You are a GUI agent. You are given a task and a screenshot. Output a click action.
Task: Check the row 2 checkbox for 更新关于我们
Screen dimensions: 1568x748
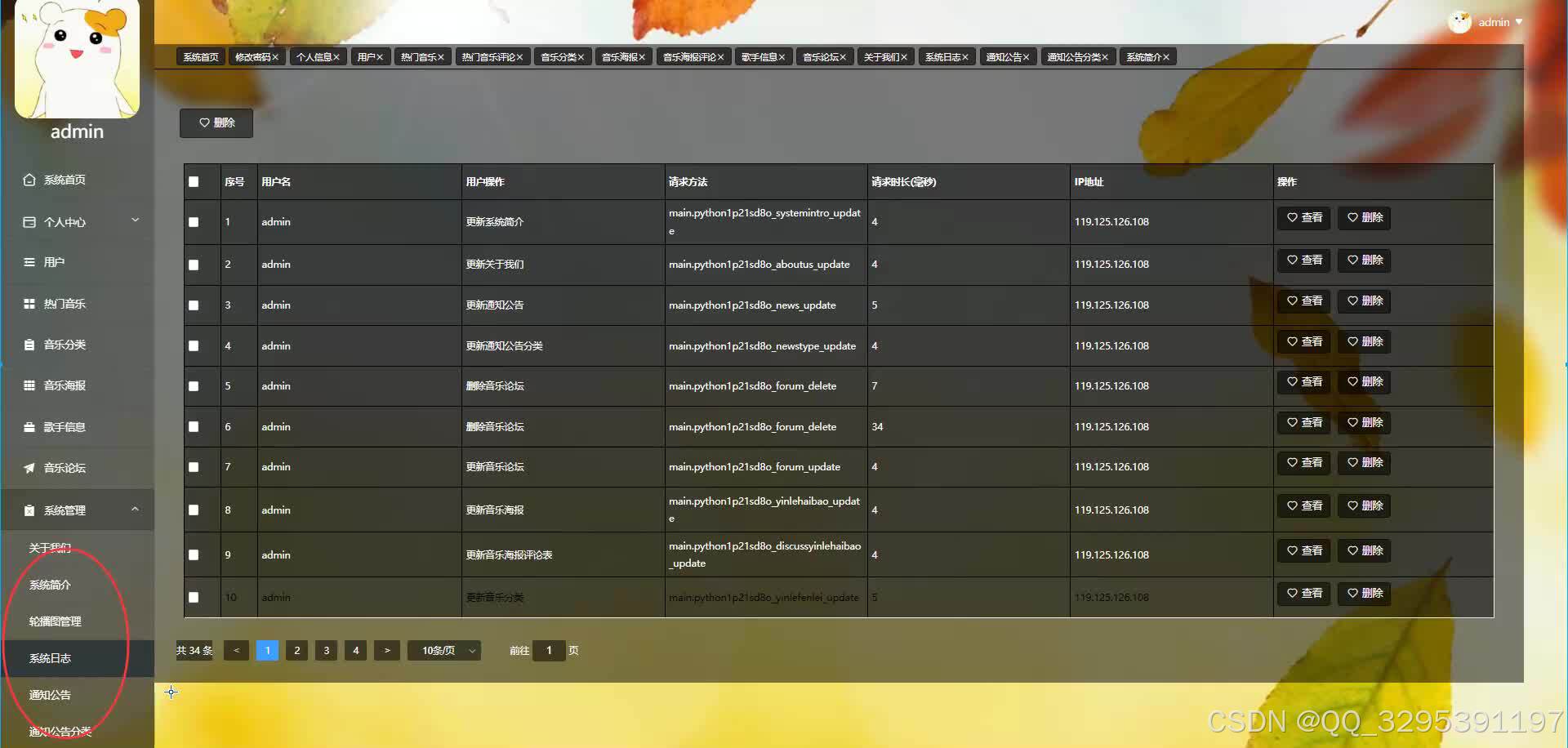[x=194, y=265]
